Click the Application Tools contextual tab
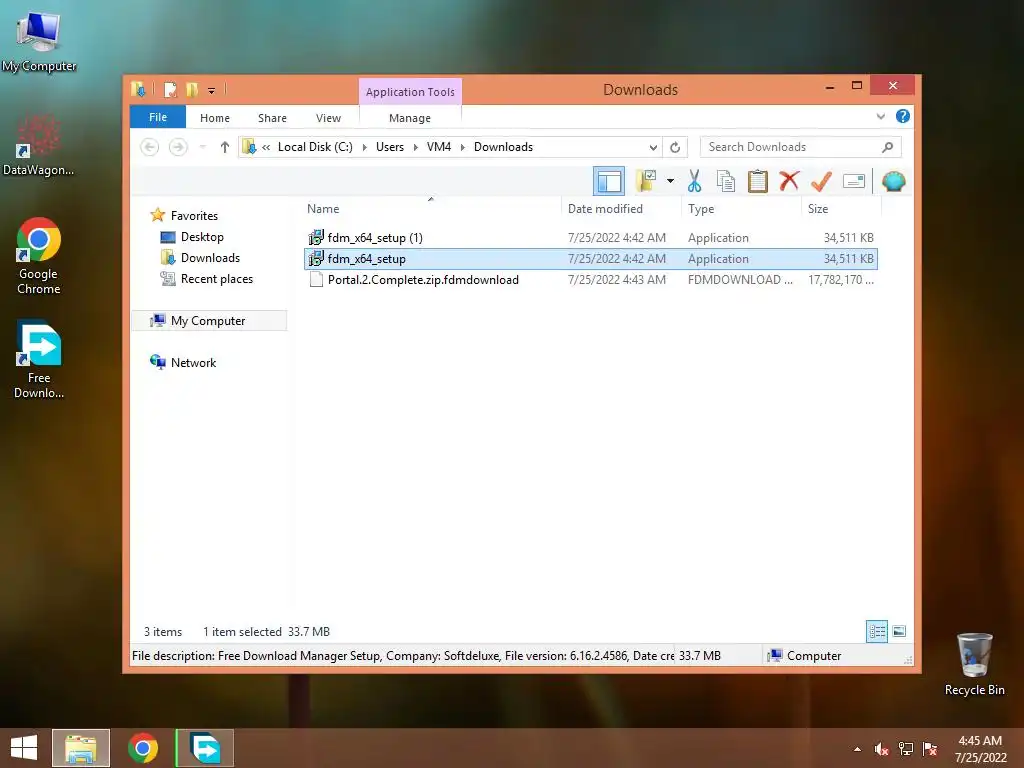1024x768 pixels. point(410,91)
